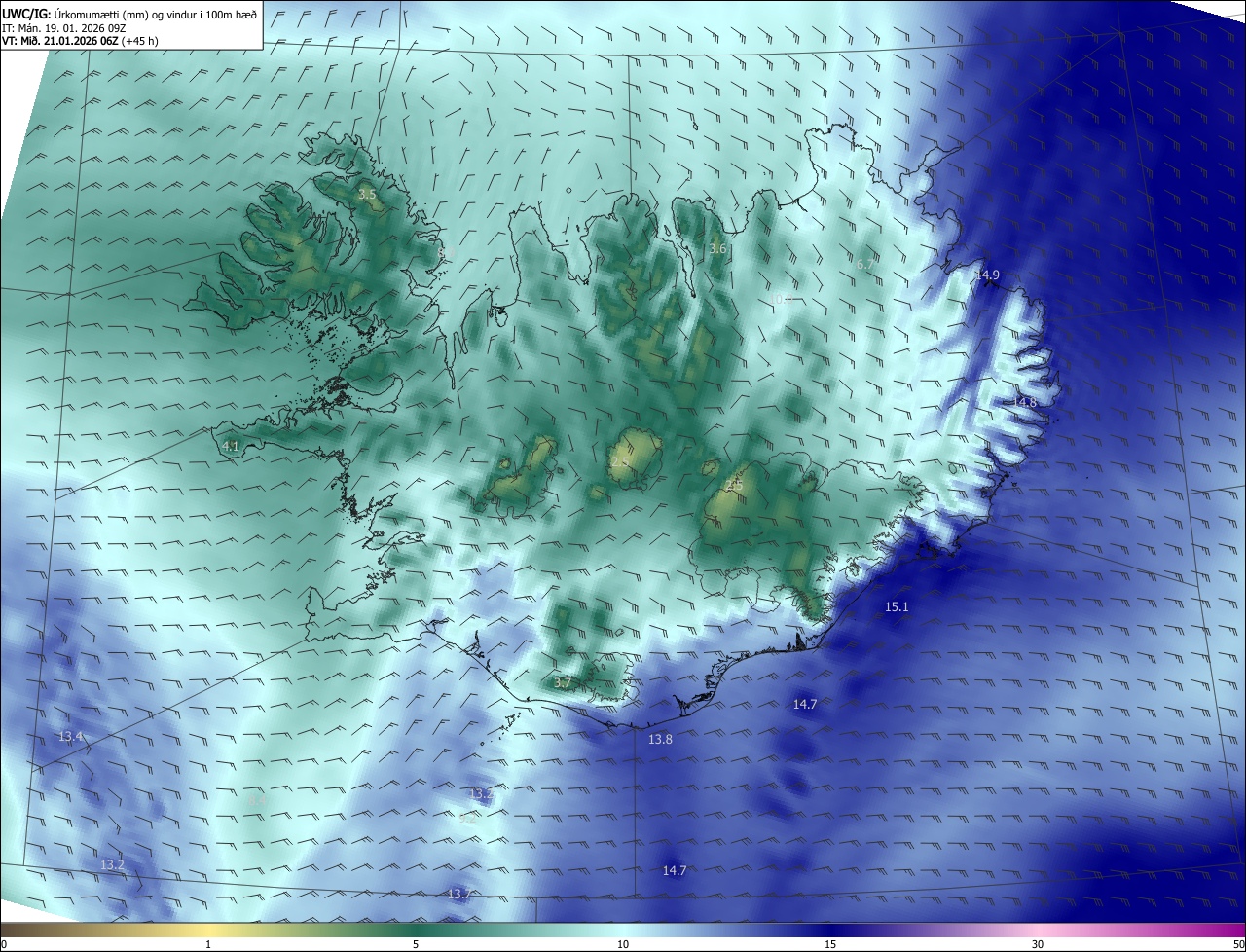Click the 14.8 value label near the east fjords
The width and height of the screenshot is (1246, 952).
[x=1024, y=402]
